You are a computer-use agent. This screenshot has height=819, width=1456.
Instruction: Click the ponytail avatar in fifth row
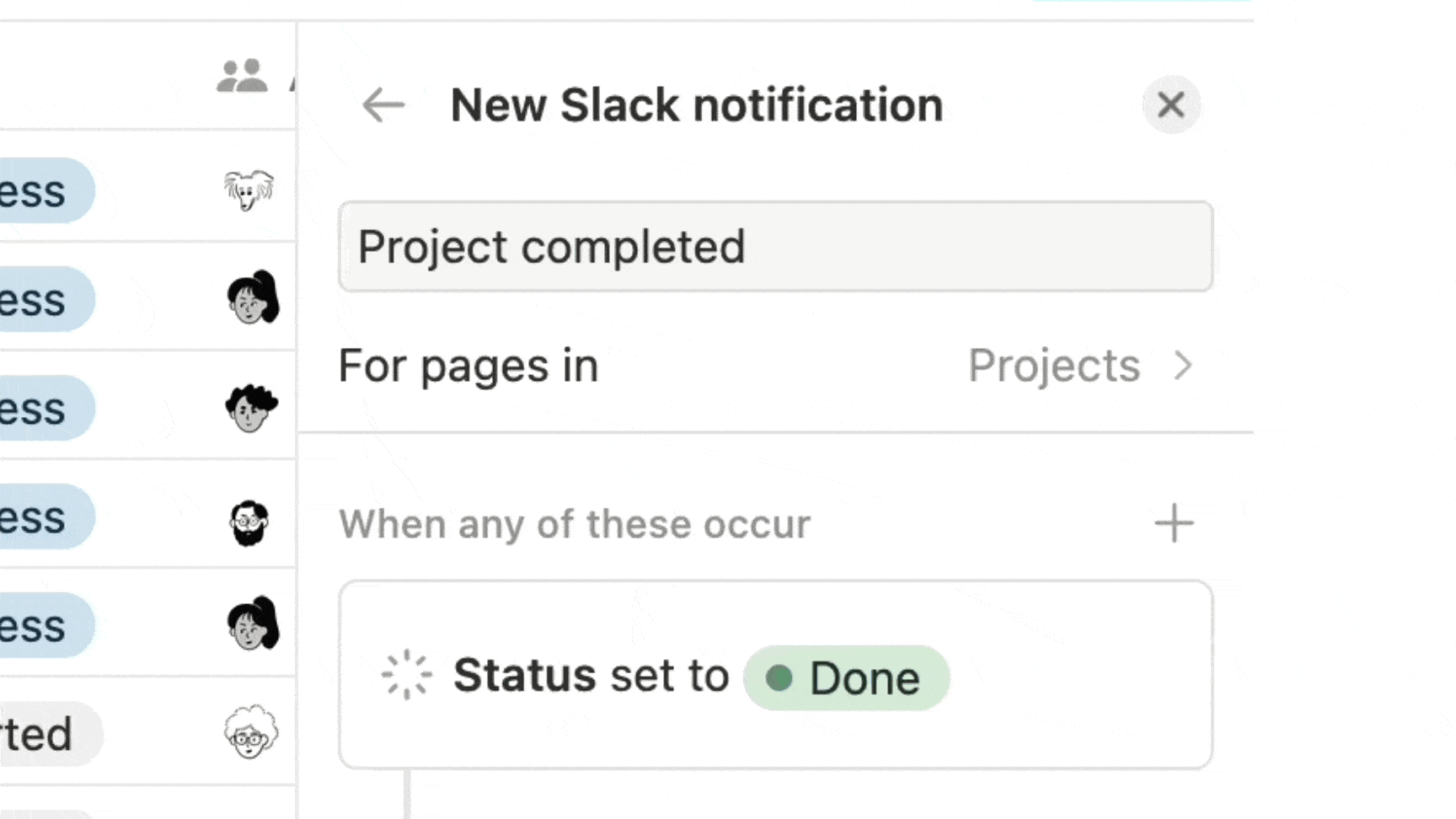pyautogui.click(x=252, y=624)
